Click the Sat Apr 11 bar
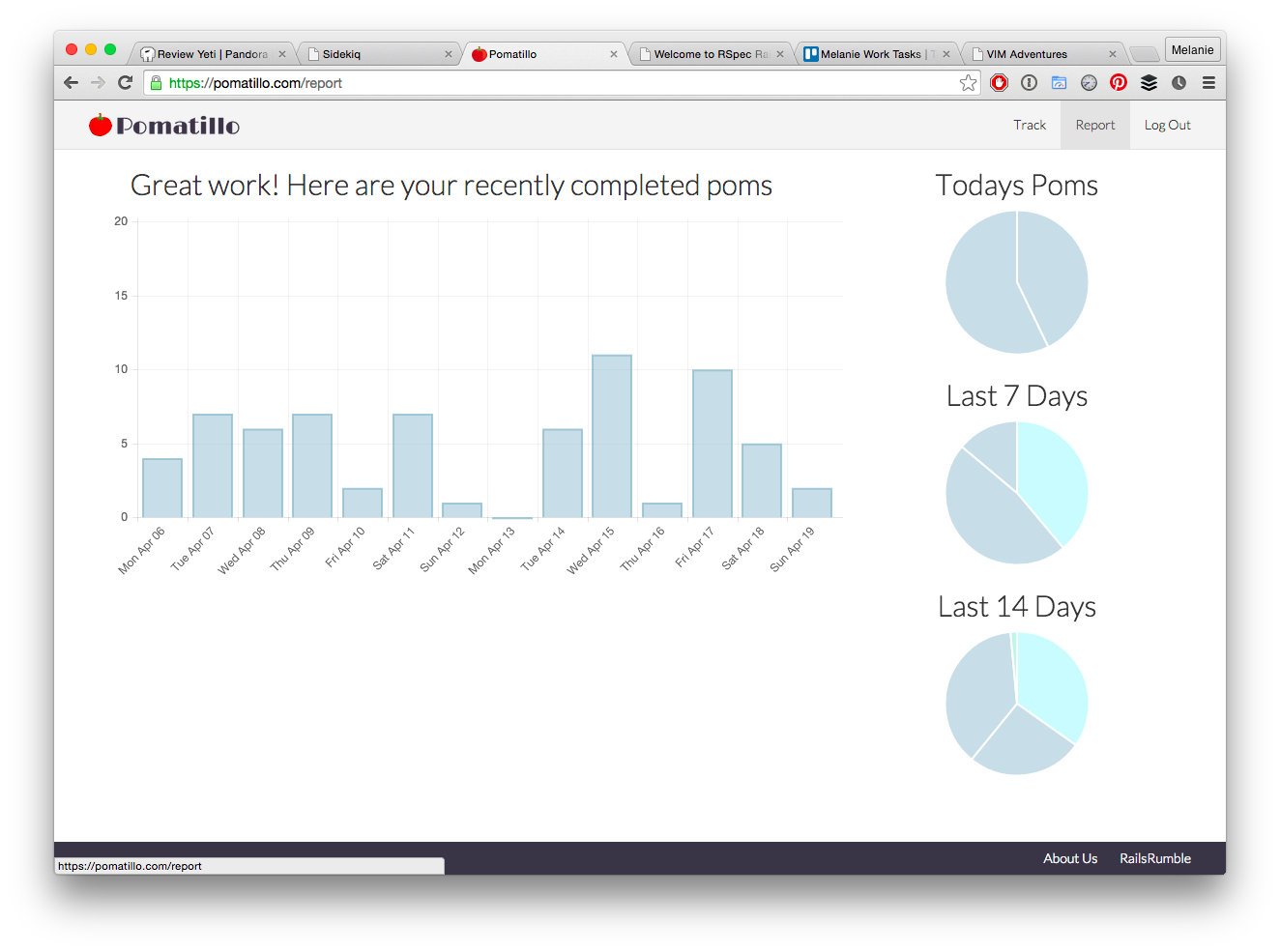The width and height of the screenshot is (1280, 952). click(413, 466)
